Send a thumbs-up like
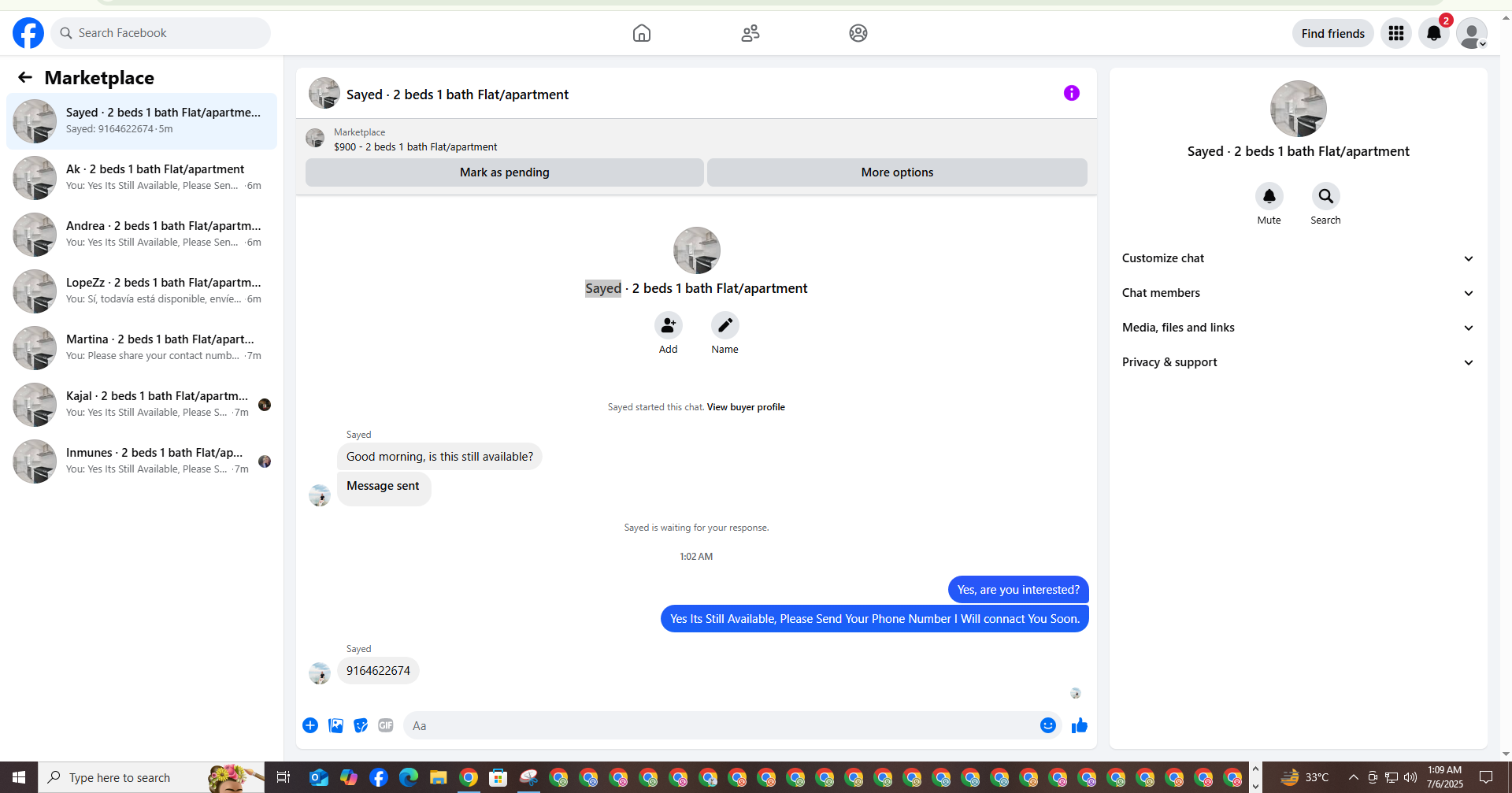The width and height of the screenshot is (1512, 793). [x=1080, y=725]
